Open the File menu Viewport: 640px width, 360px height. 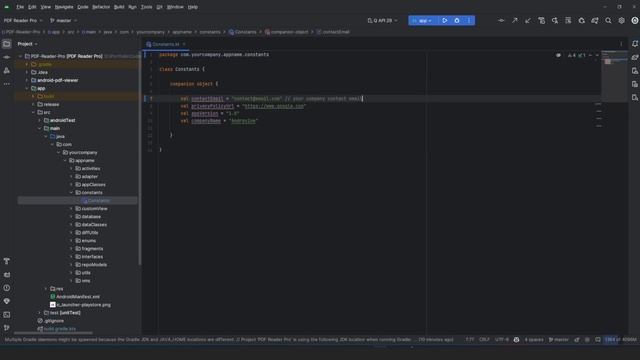tap(20, 7)
